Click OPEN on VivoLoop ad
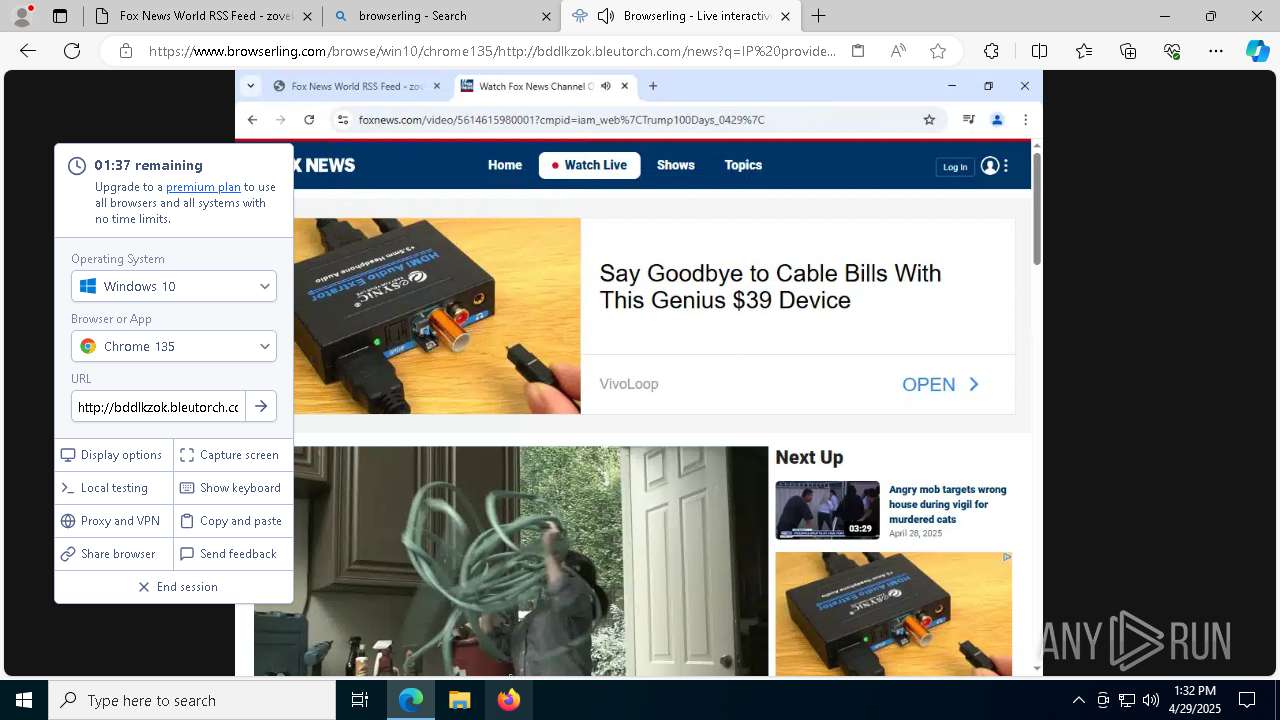The height and width of the screenshot is (720, 1280). point(940,384)
